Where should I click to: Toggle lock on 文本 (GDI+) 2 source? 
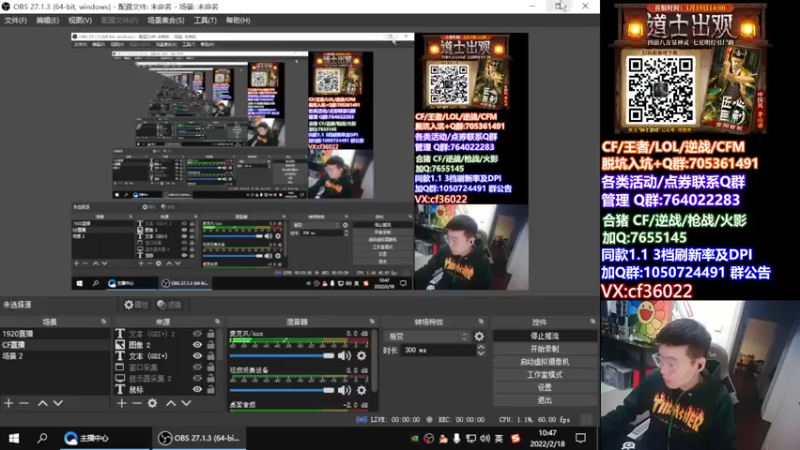coord(211,334)
